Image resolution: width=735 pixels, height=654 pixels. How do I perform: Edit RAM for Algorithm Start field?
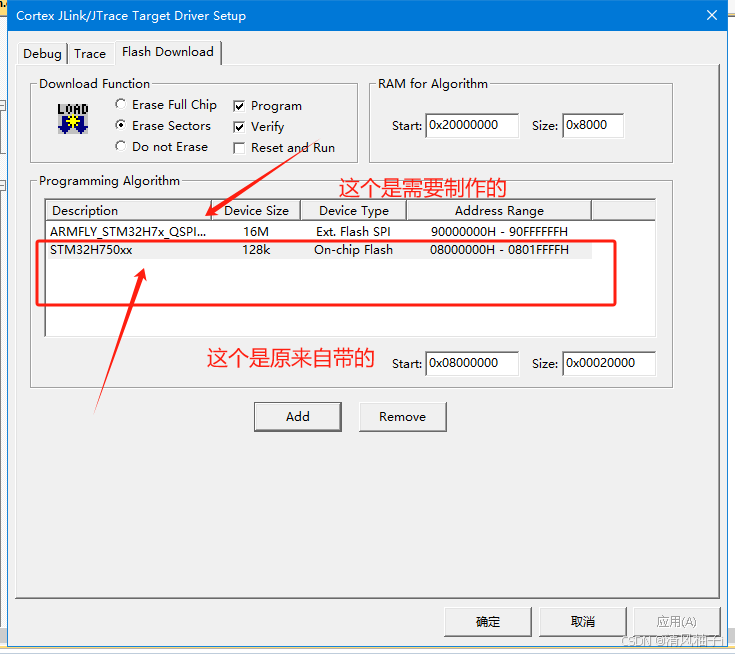(x=472, y=126)
